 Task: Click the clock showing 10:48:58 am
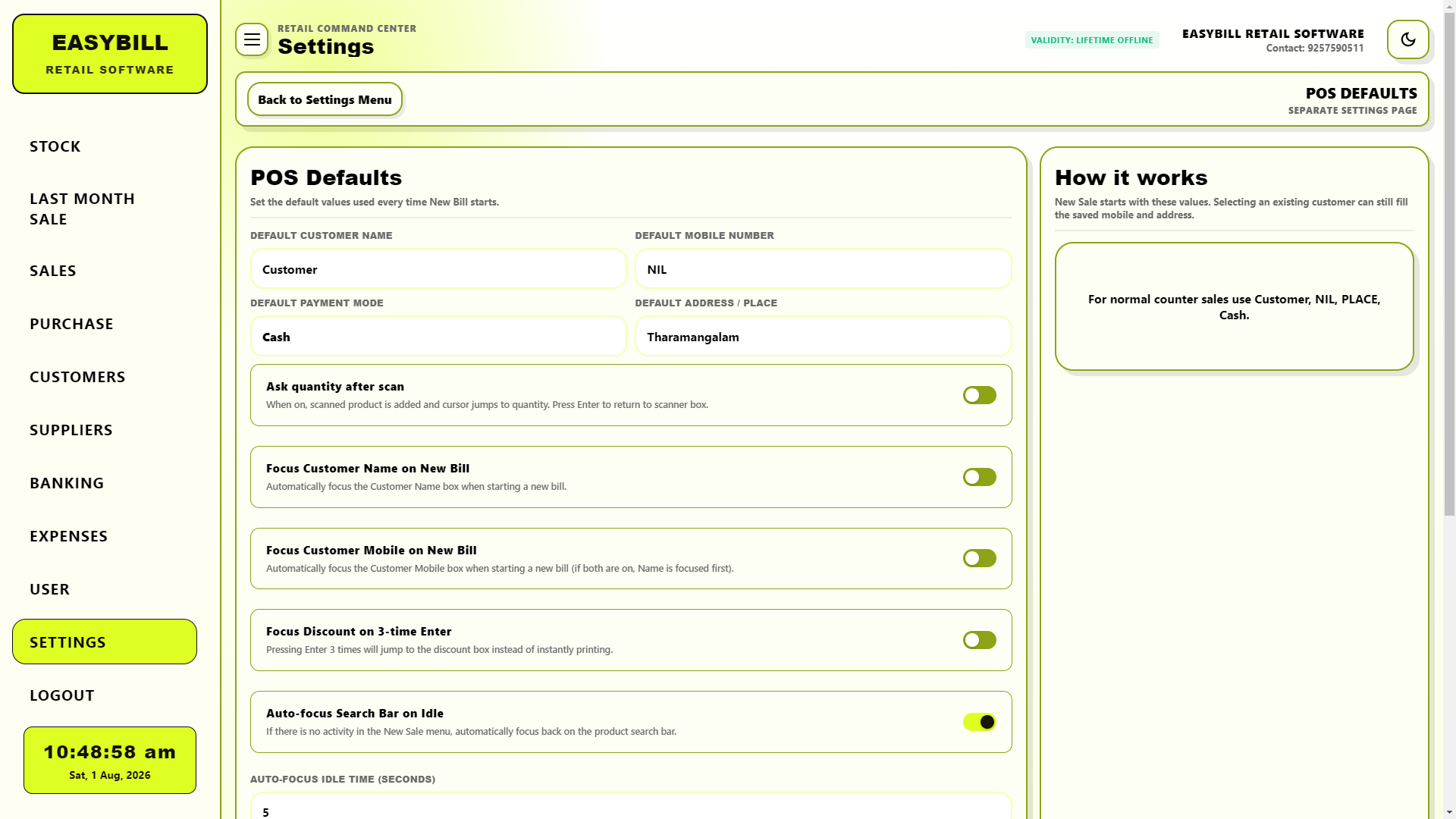110,761
